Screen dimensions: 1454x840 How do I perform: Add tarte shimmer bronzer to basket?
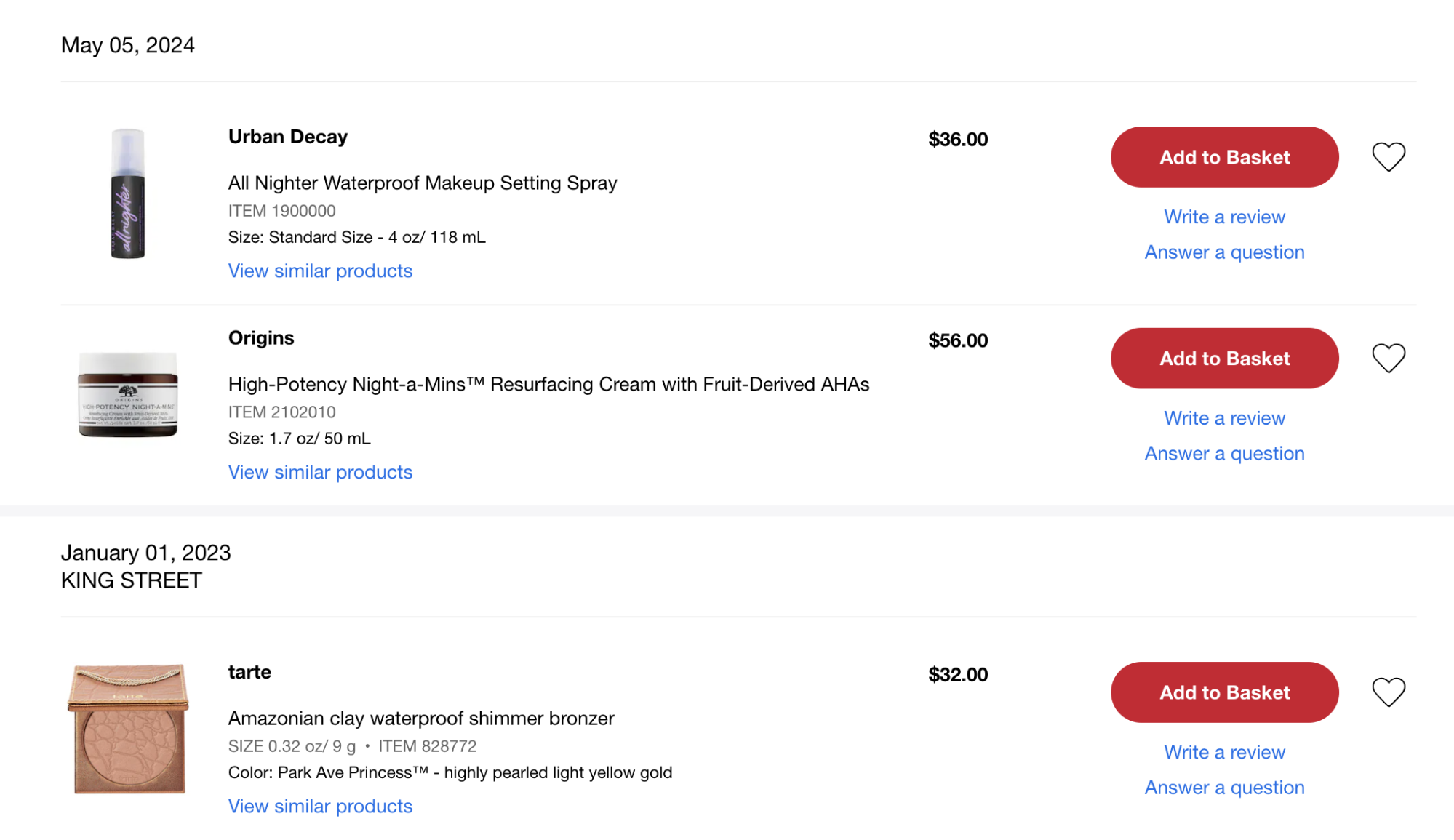[1223, 692]
